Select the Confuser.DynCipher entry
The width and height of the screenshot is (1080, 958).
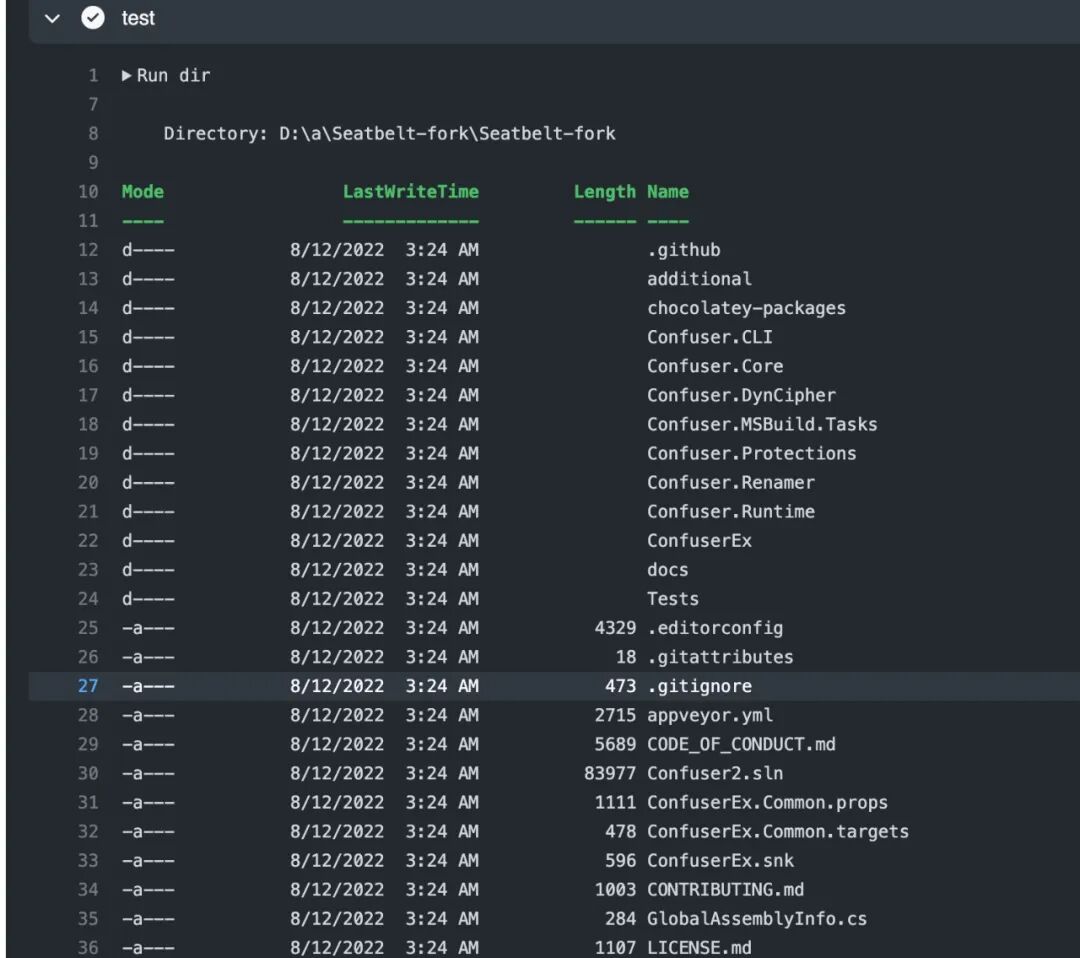(741, 396)
